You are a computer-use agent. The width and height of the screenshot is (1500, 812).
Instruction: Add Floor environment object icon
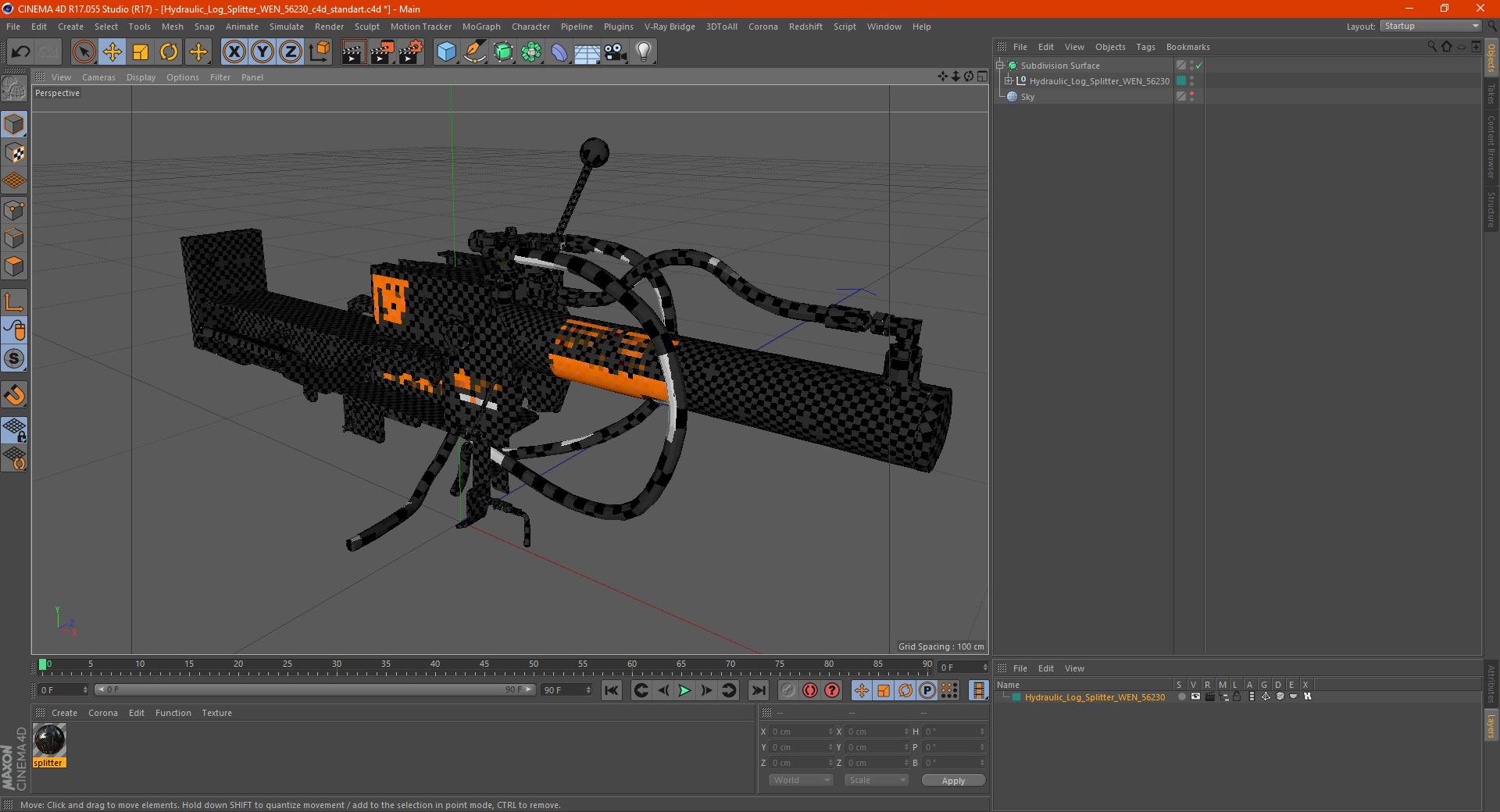[587, 52]
